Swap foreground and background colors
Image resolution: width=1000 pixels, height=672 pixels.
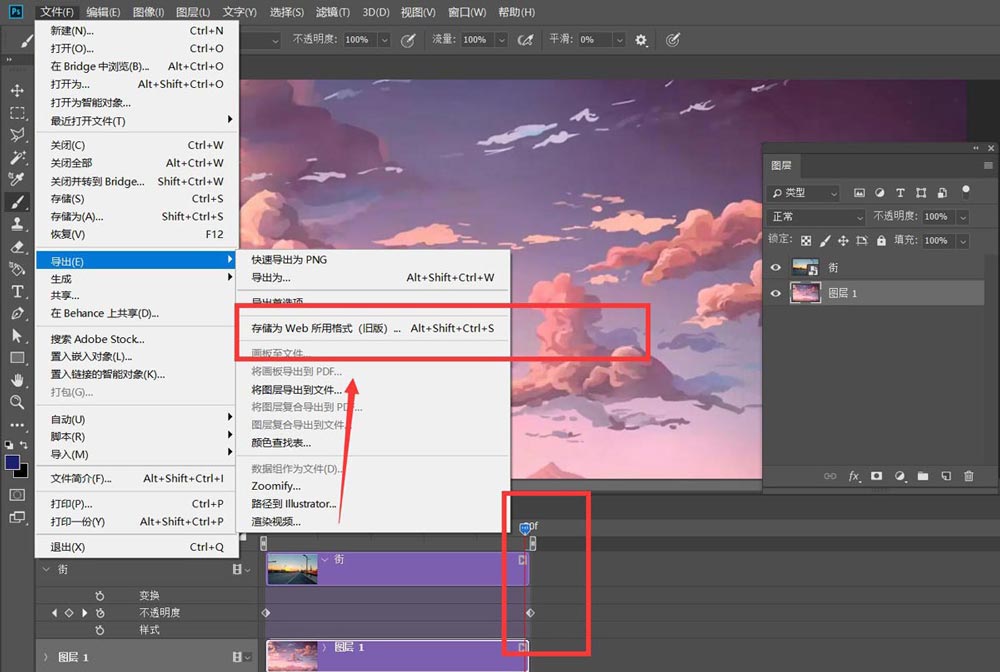pyautogui.click(x=24, y=444)
